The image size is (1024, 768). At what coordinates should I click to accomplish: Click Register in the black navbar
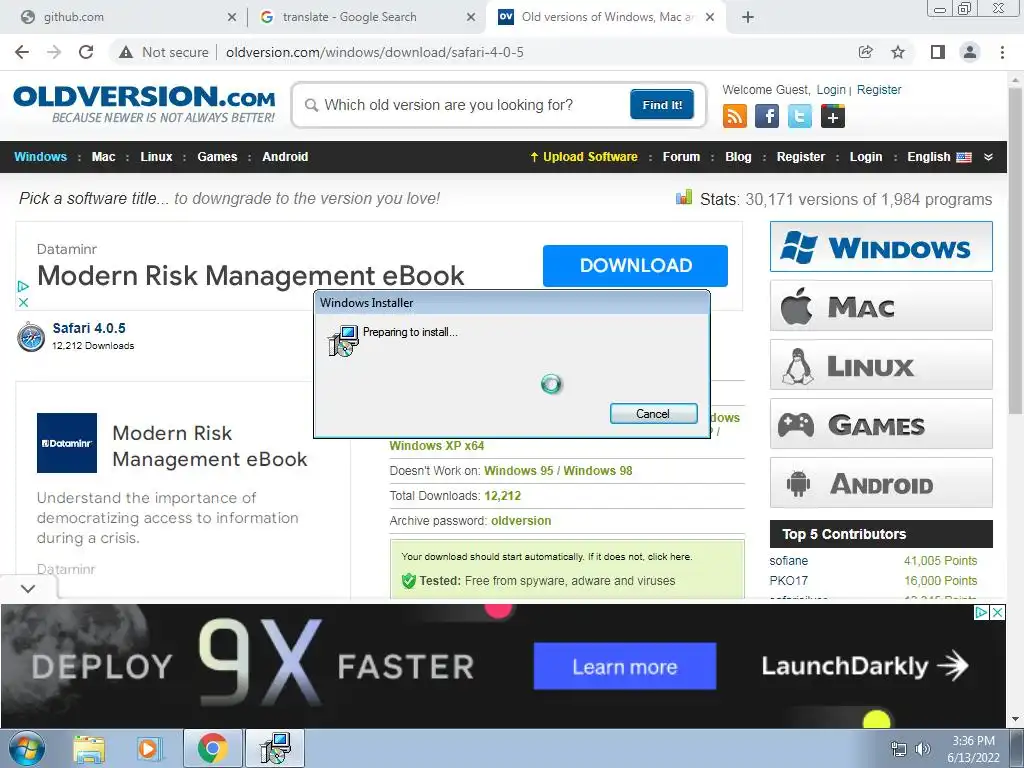[x=801, y=157]
